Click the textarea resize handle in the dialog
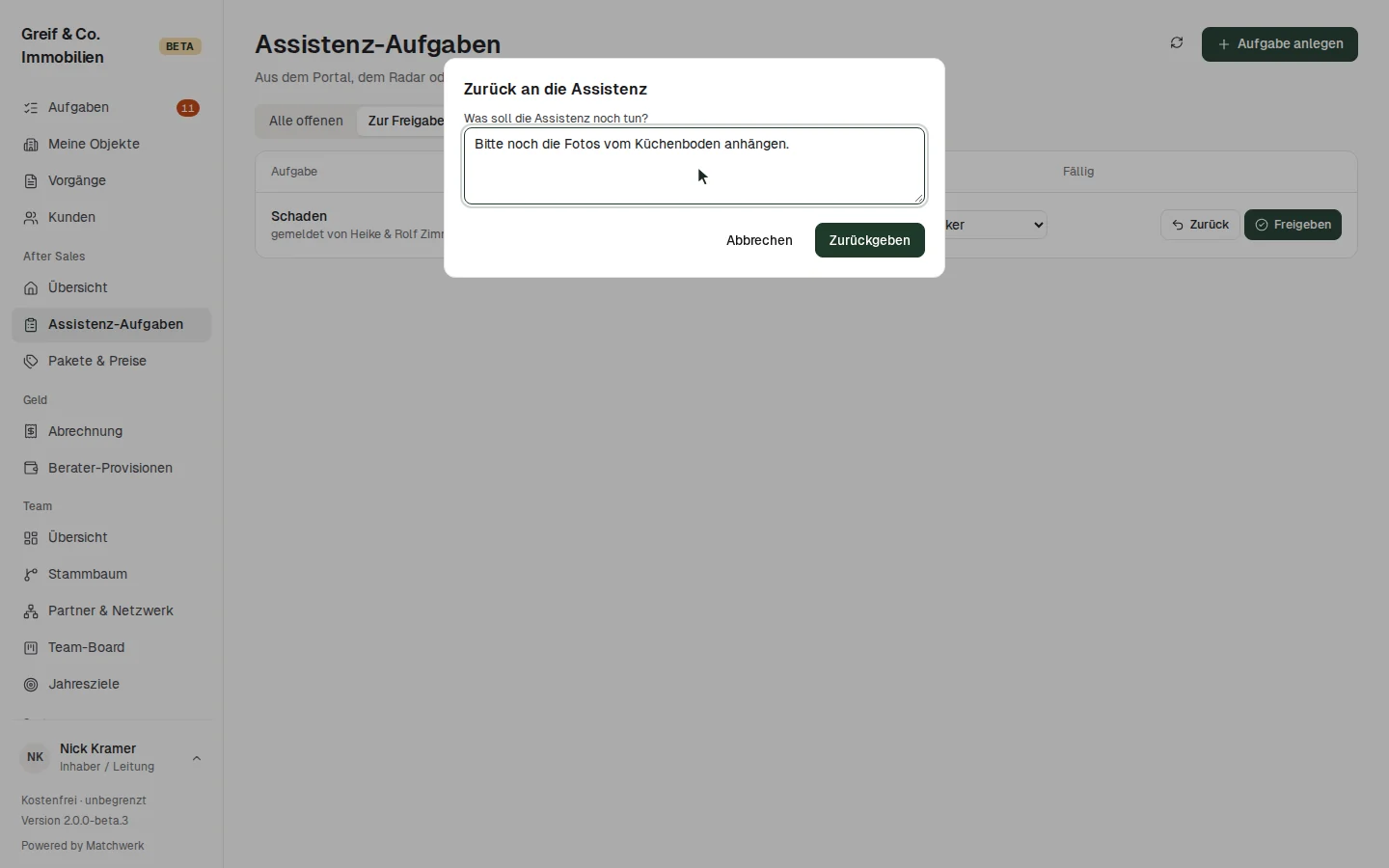 click(919, 199)
